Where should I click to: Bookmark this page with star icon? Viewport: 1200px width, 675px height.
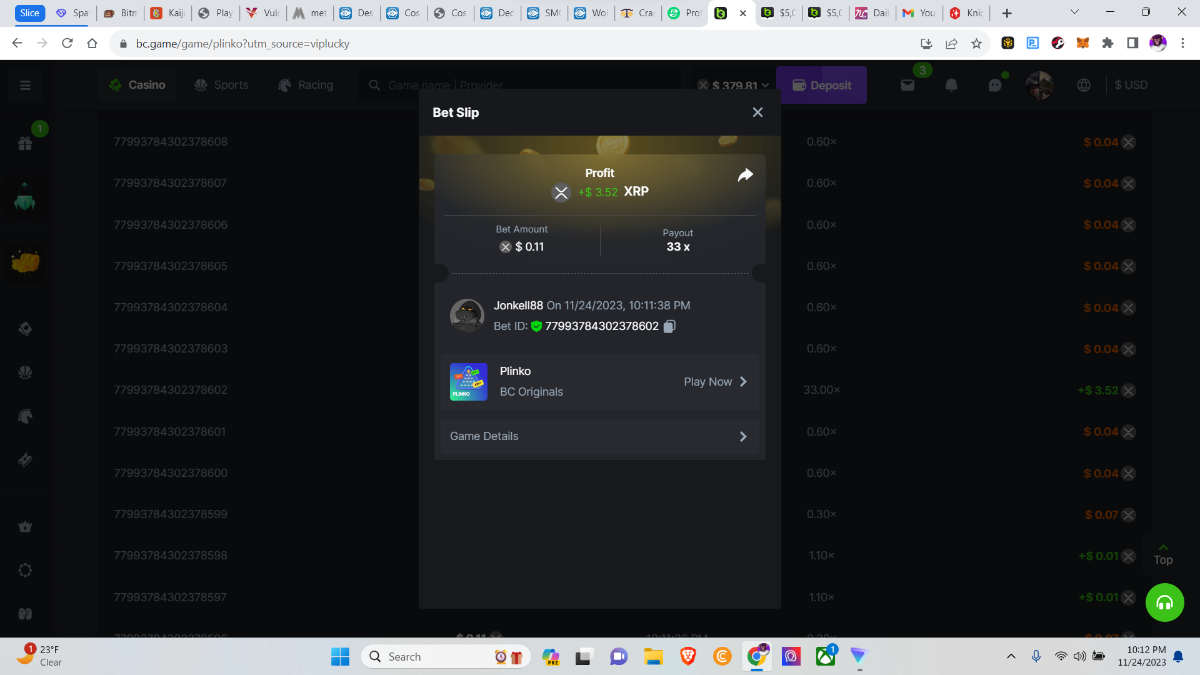tap(976, 44)
